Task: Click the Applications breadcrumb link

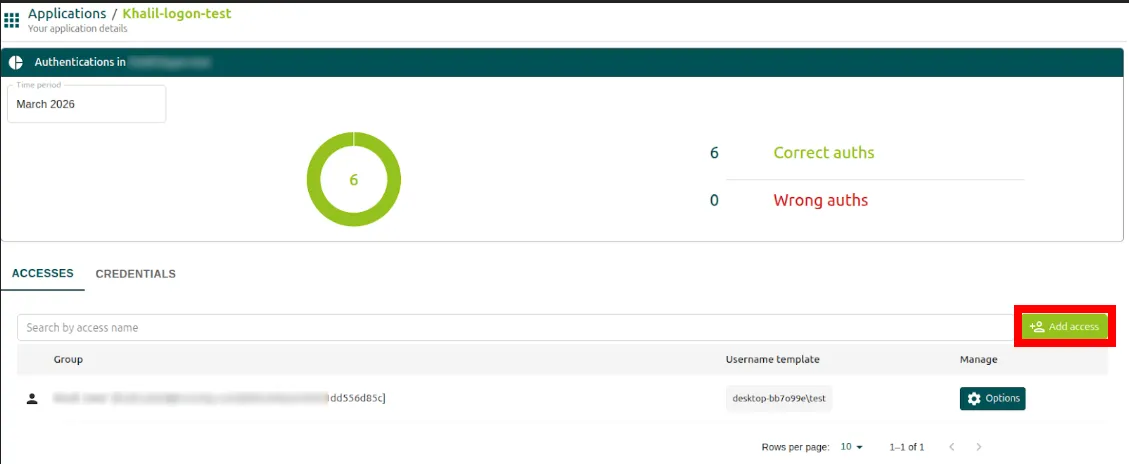Action: click(x=67, y=14)
